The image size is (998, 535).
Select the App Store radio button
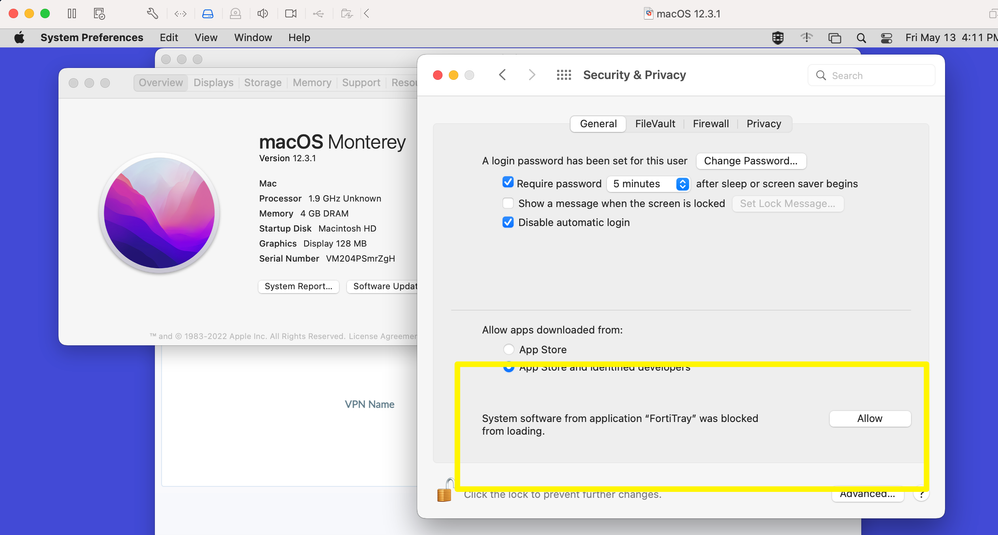[509, 349]
